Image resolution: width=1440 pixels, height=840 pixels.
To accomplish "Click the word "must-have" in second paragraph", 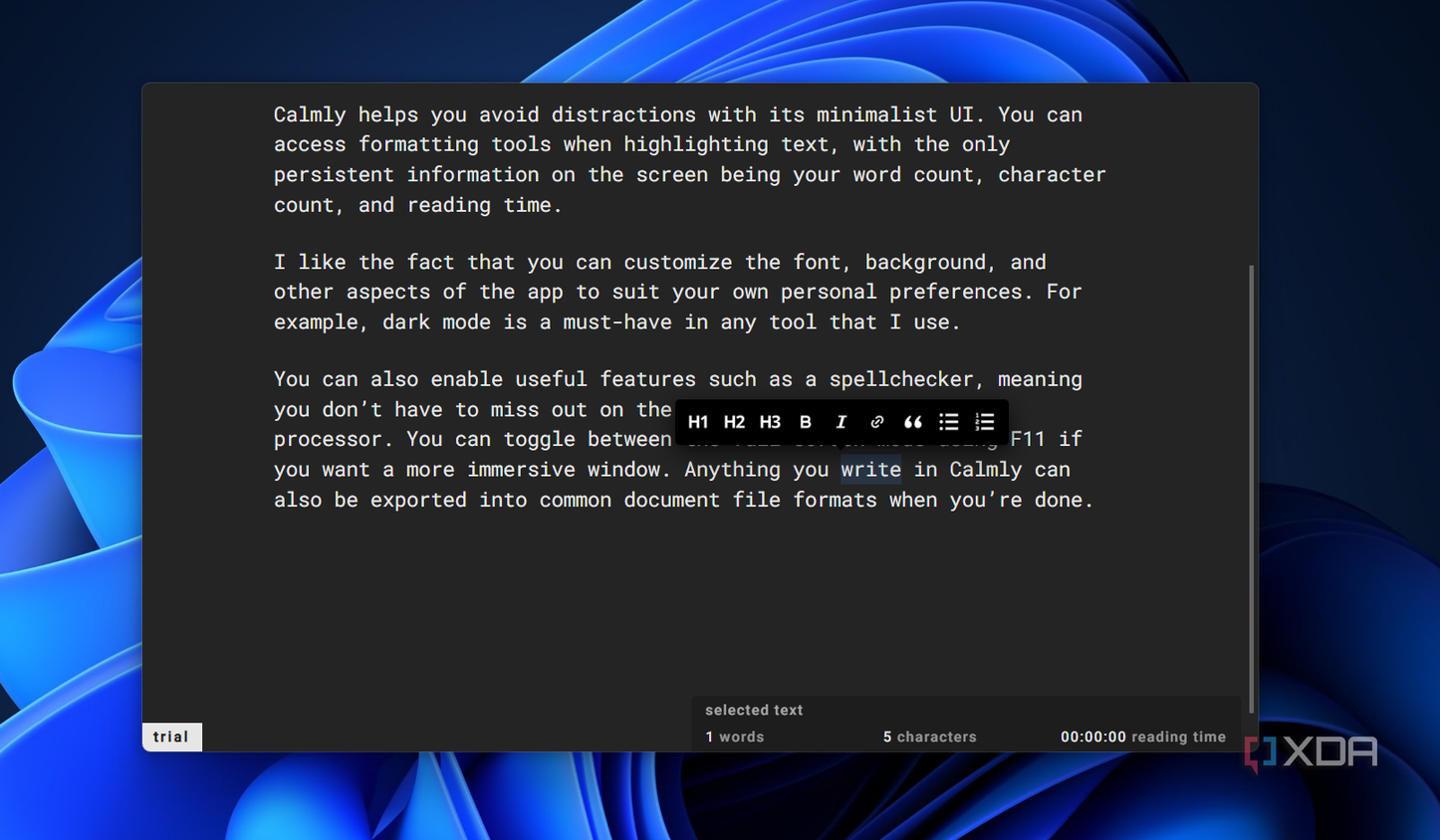I will coord(617,321).
